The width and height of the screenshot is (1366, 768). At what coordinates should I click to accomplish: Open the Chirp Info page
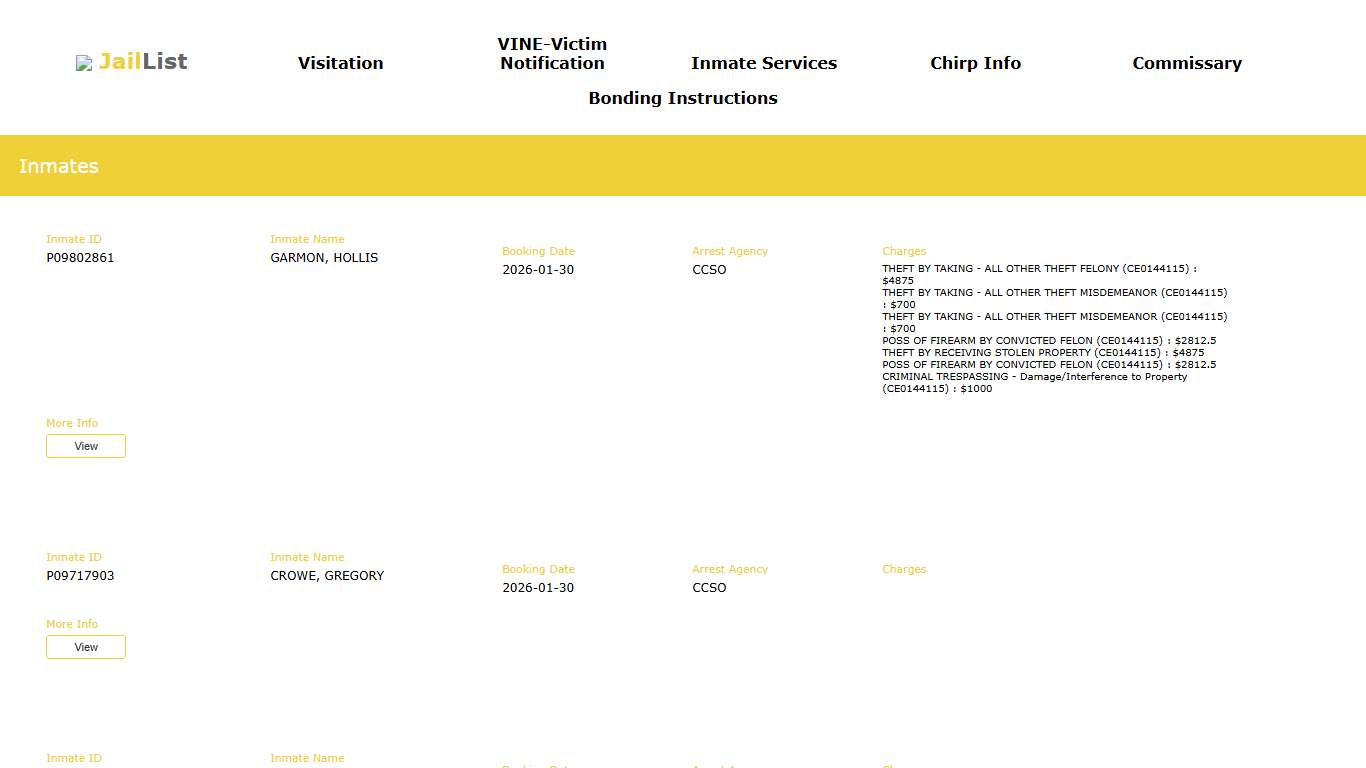pyautogui.click(x=975, y=63)
